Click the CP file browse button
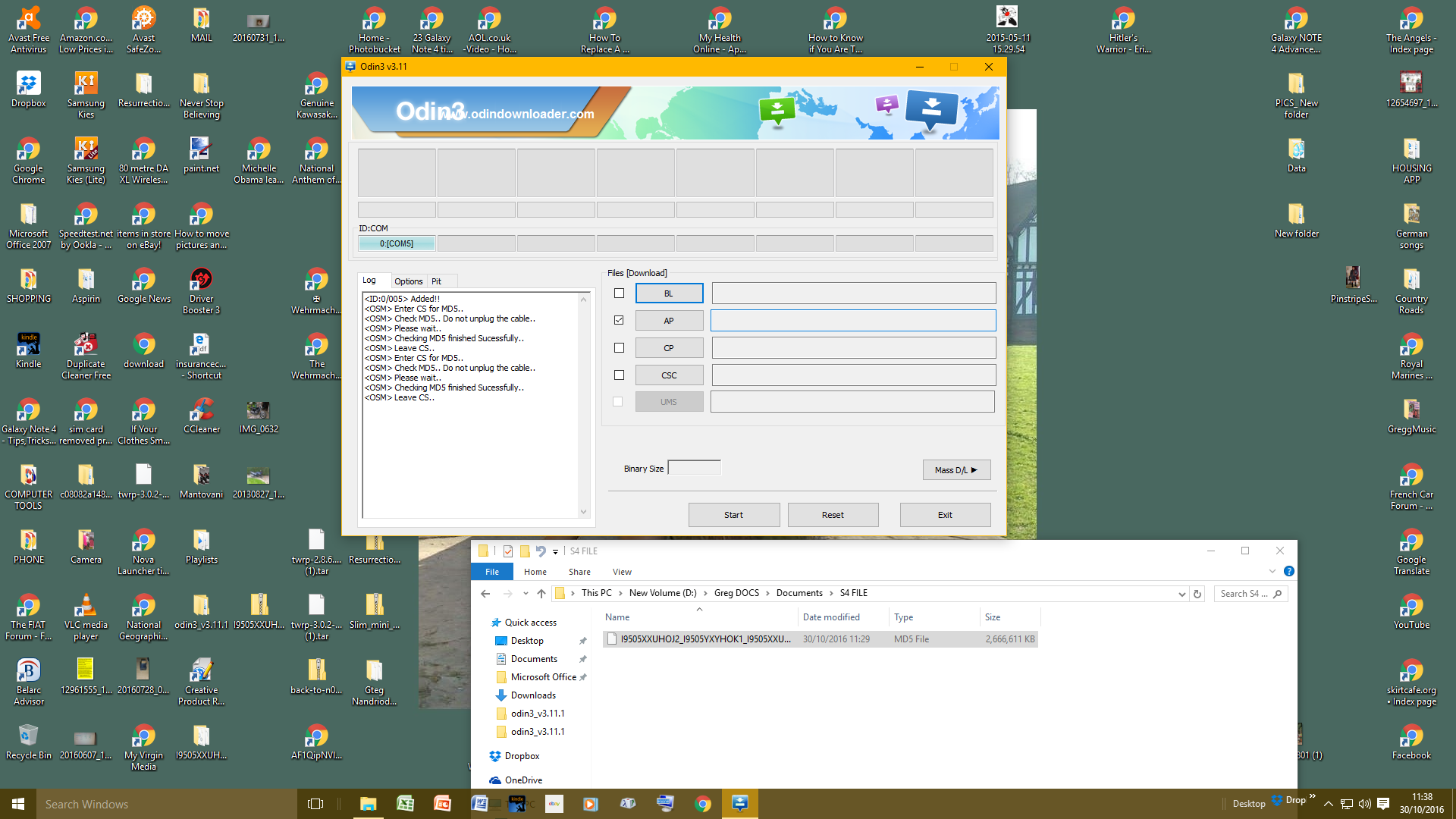This screenshot has height=819, width=1456. click(667, 347)
